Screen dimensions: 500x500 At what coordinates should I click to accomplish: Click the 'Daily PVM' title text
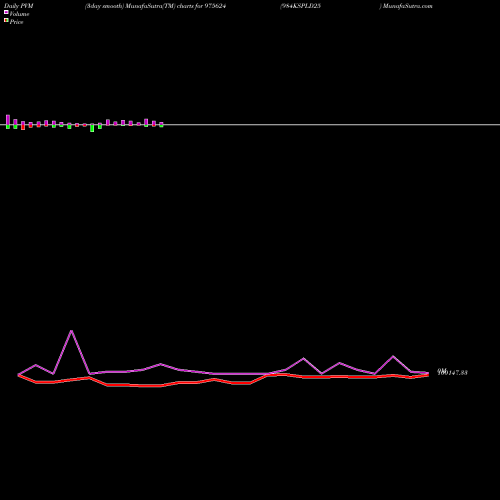coord(19,6)
